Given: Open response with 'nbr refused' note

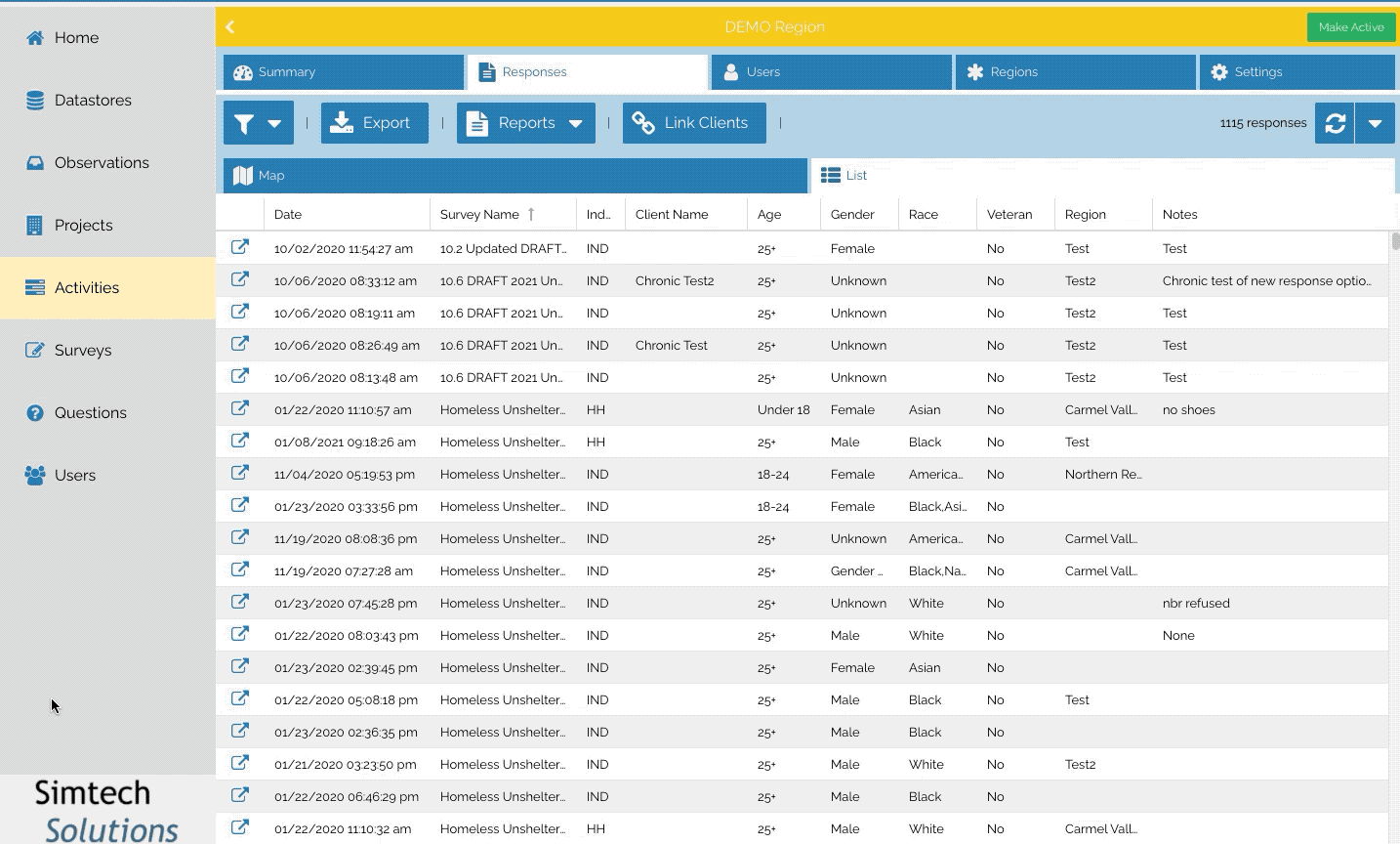Looking at the screenshot, I should tap(239, 602).
